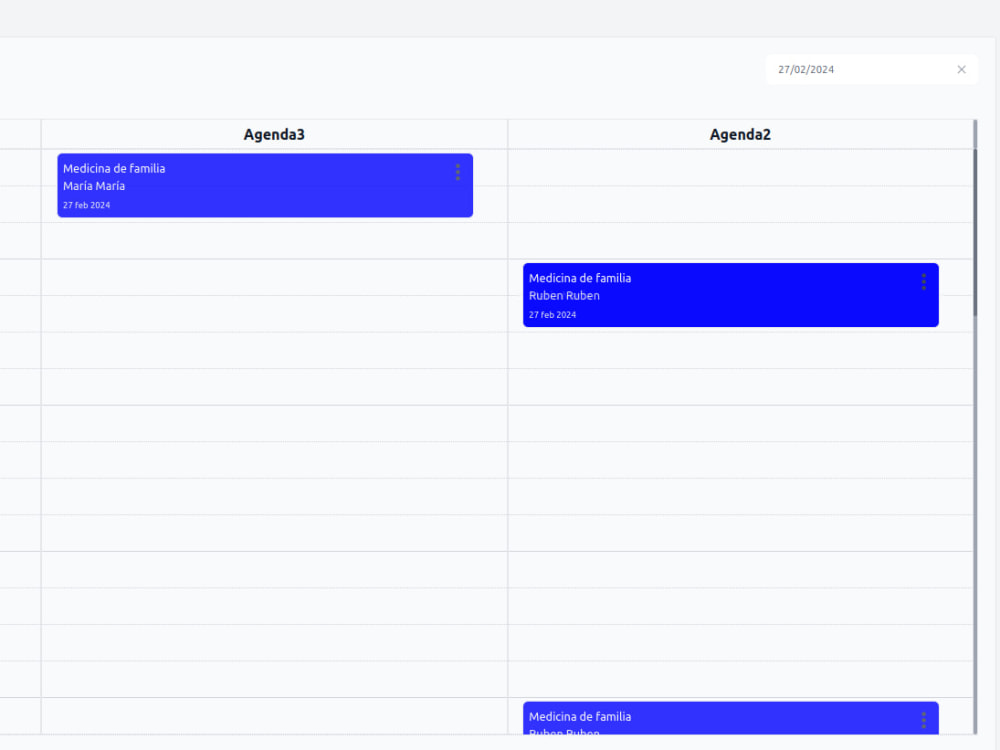
Task: Open options menu on Ruben Ruben appointment with date
Action: pos(923,282)
